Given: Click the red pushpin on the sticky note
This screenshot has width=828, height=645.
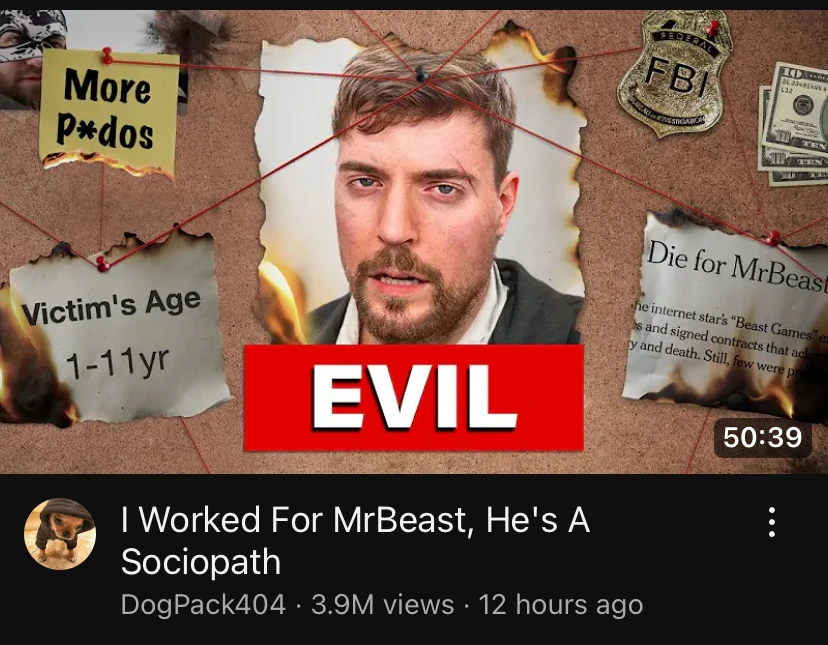Looking at the screenshot, I should 107,55.
